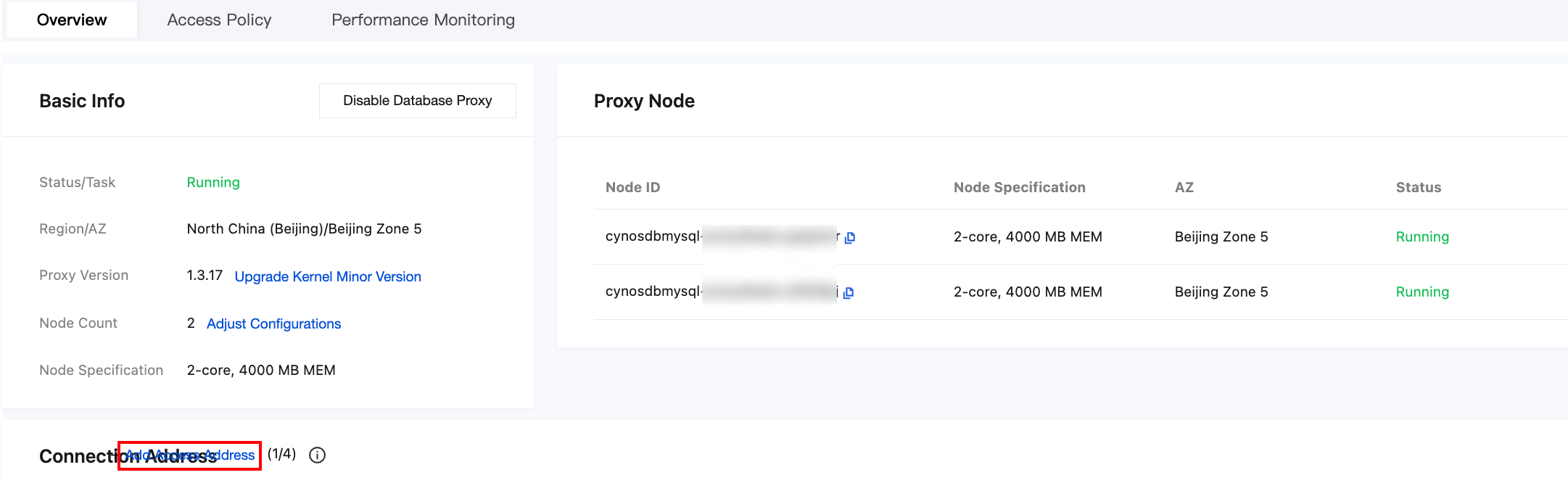The image size is (1568, 483).
Task: Click the info icon beside (1/4)
Action: pyautogui.click(x=317, y=455)
